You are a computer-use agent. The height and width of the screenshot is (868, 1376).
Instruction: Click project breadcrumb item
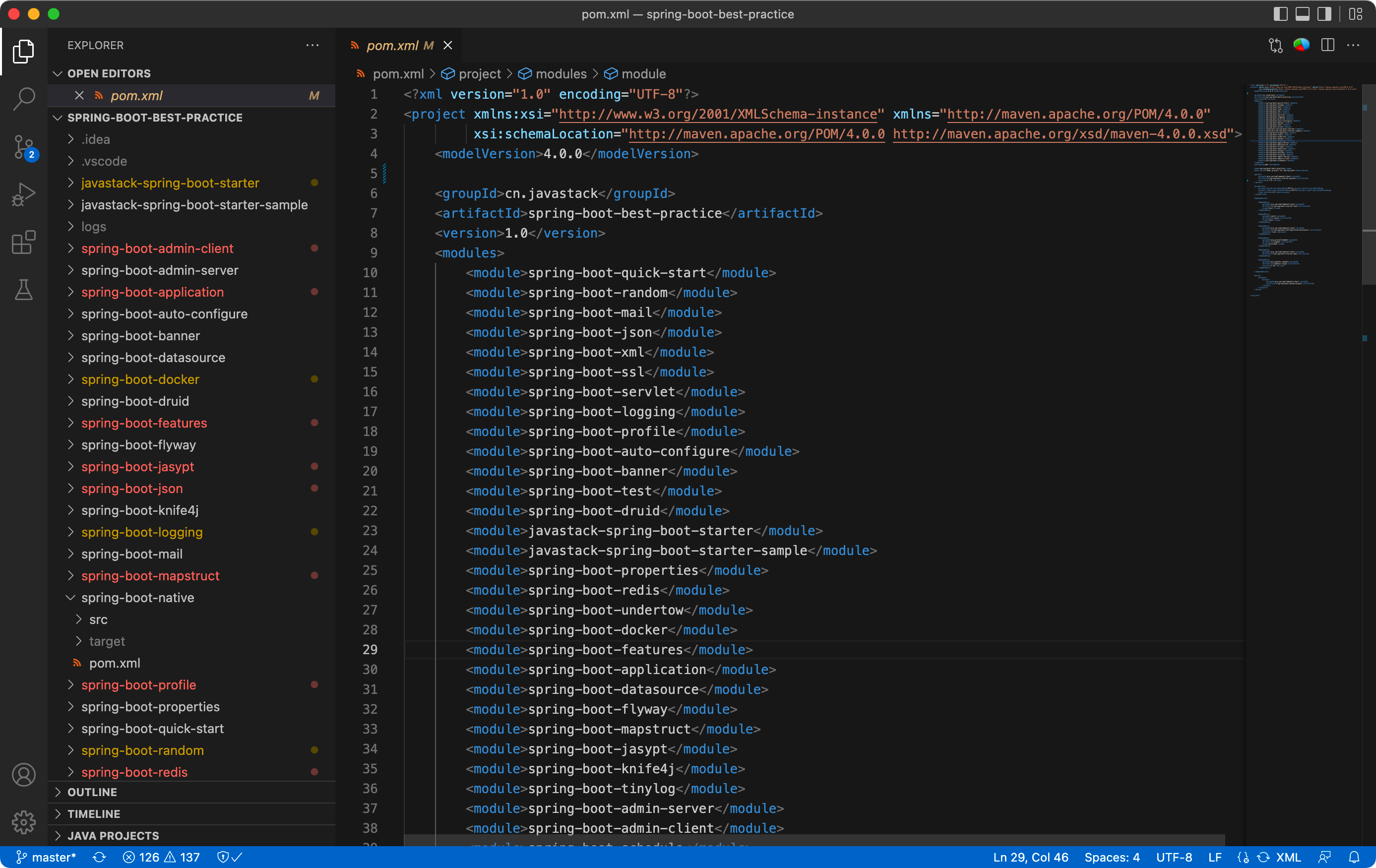pyautogui.click(x=471, y=74)
